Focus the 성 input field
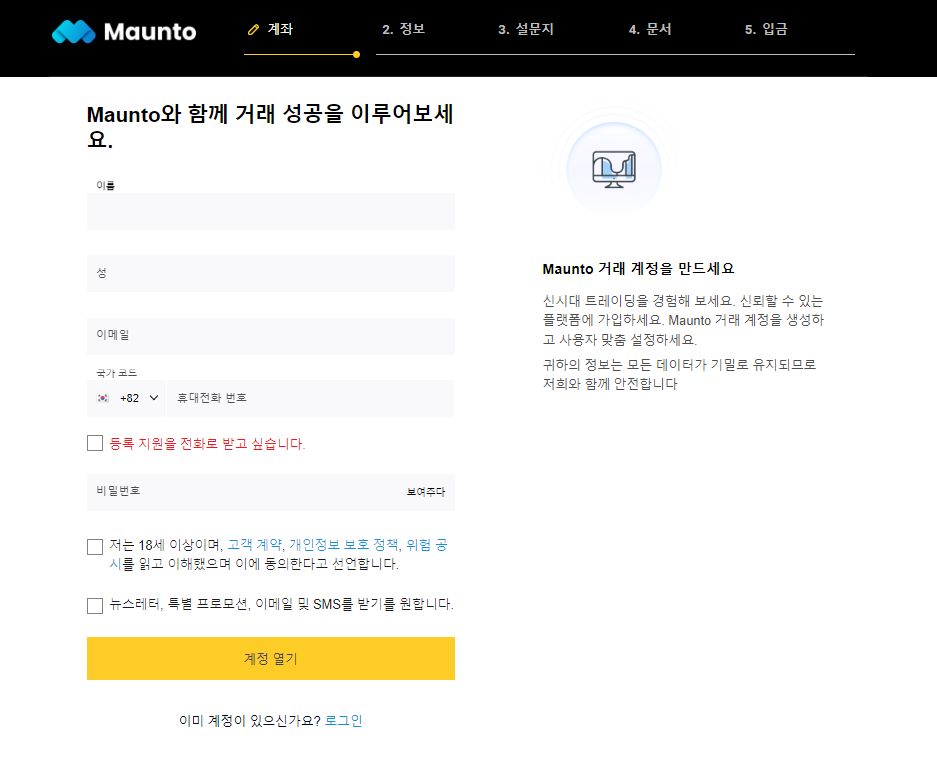The height and width of the screenshot is (760, 937). point(271,273)
